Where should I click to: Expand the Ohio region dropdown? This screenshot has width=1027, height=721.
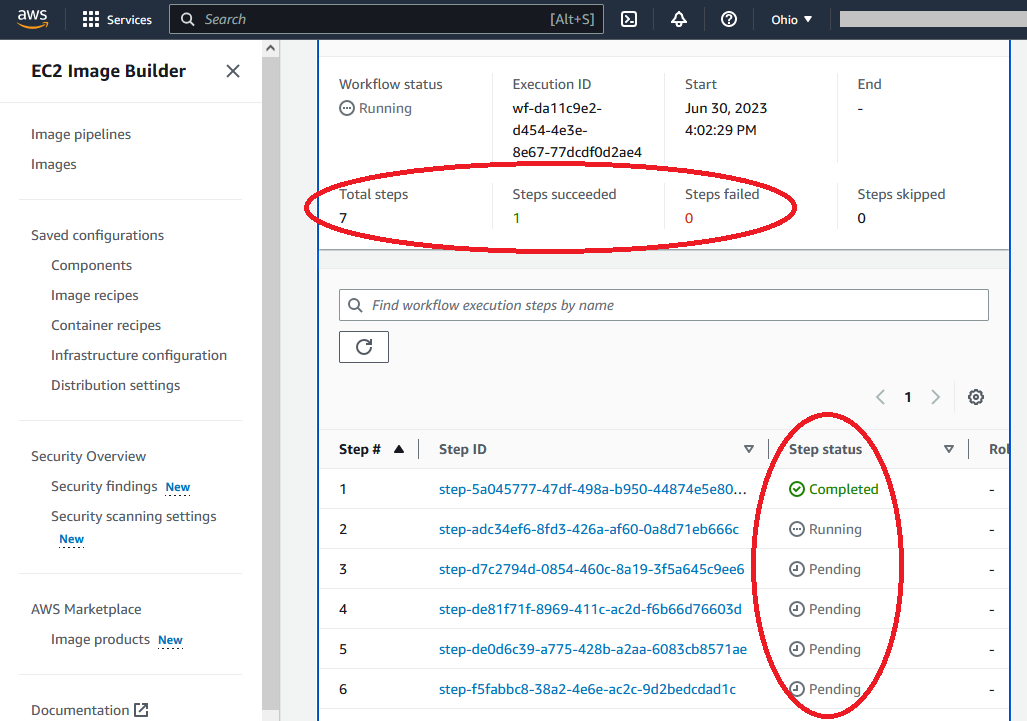[x=791, y=20]
